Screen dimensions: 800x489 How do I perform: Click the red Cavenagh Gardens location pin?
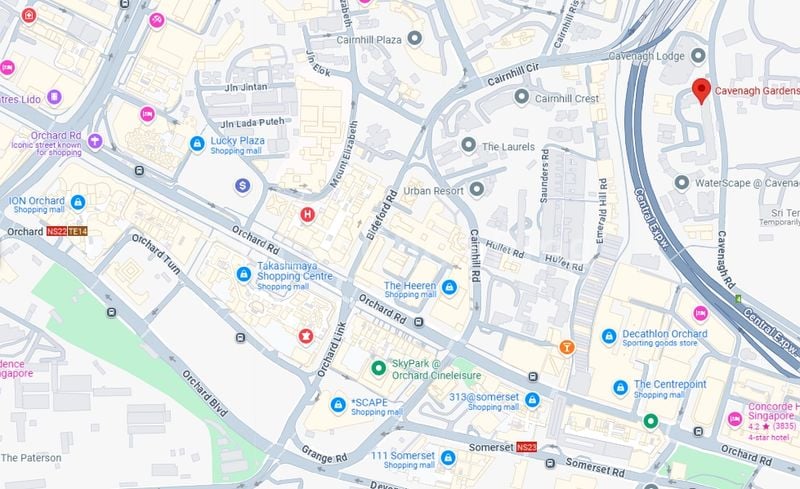tap(702, 91)
